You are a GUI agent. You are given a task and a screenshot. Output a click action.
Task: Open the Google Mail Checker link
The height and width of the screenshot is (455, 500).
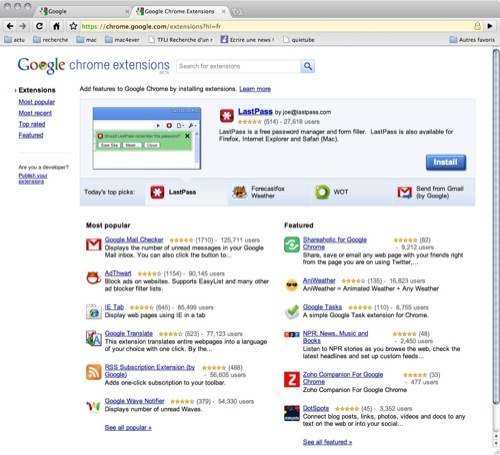[134, 239]
